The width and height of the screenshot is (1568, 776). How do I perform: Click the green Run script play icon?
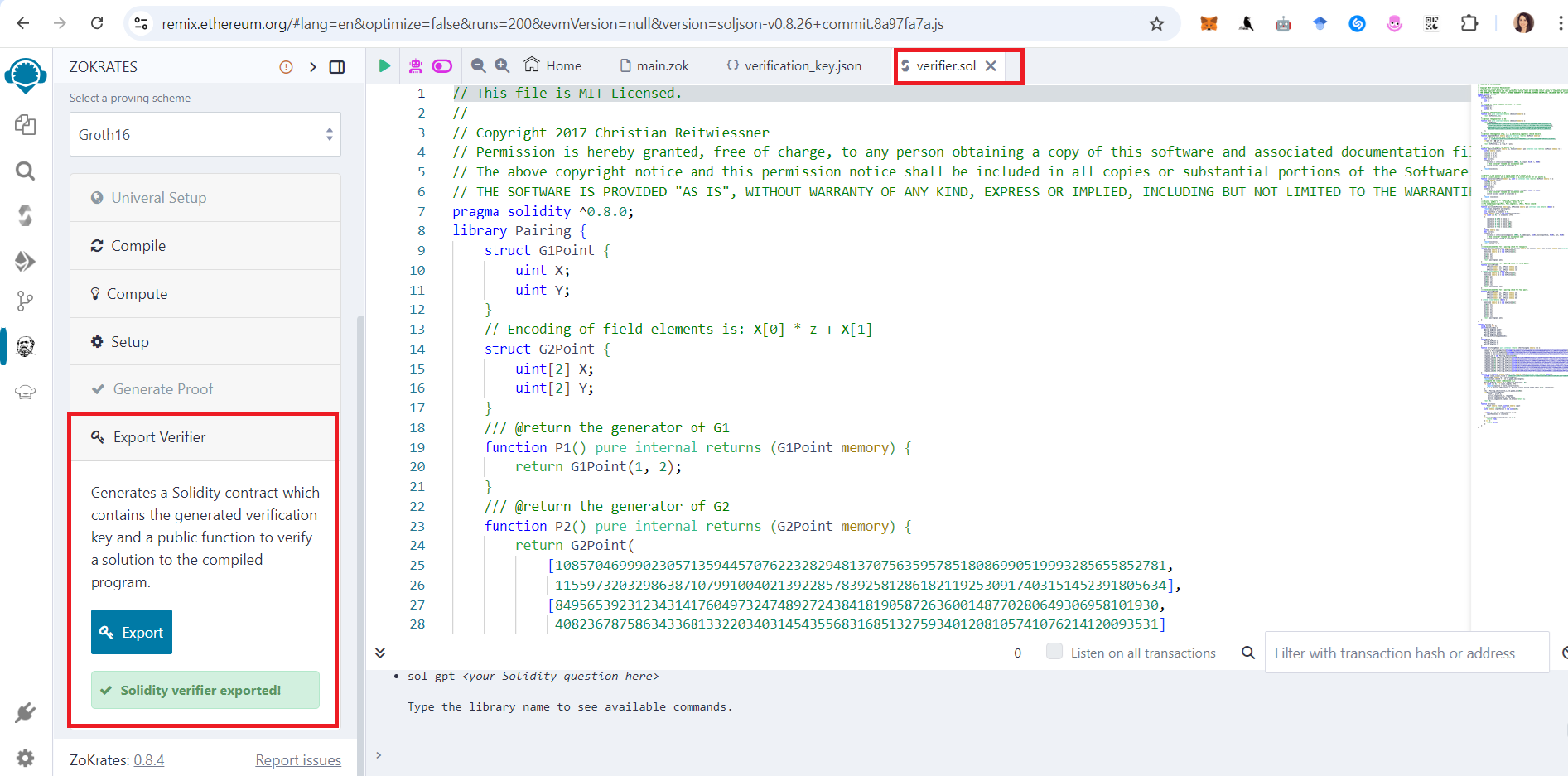(384, 65)
